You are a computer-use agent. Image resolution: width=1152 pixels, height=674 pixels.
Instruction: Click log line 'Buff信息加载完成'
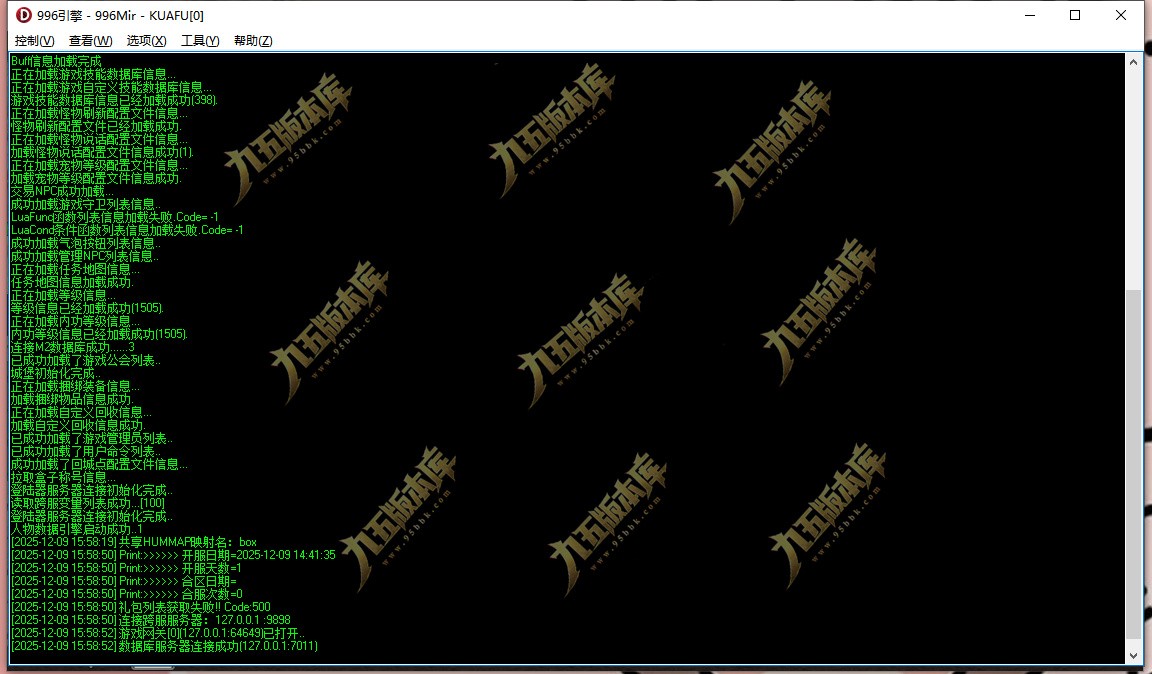[x=56, y=61]
